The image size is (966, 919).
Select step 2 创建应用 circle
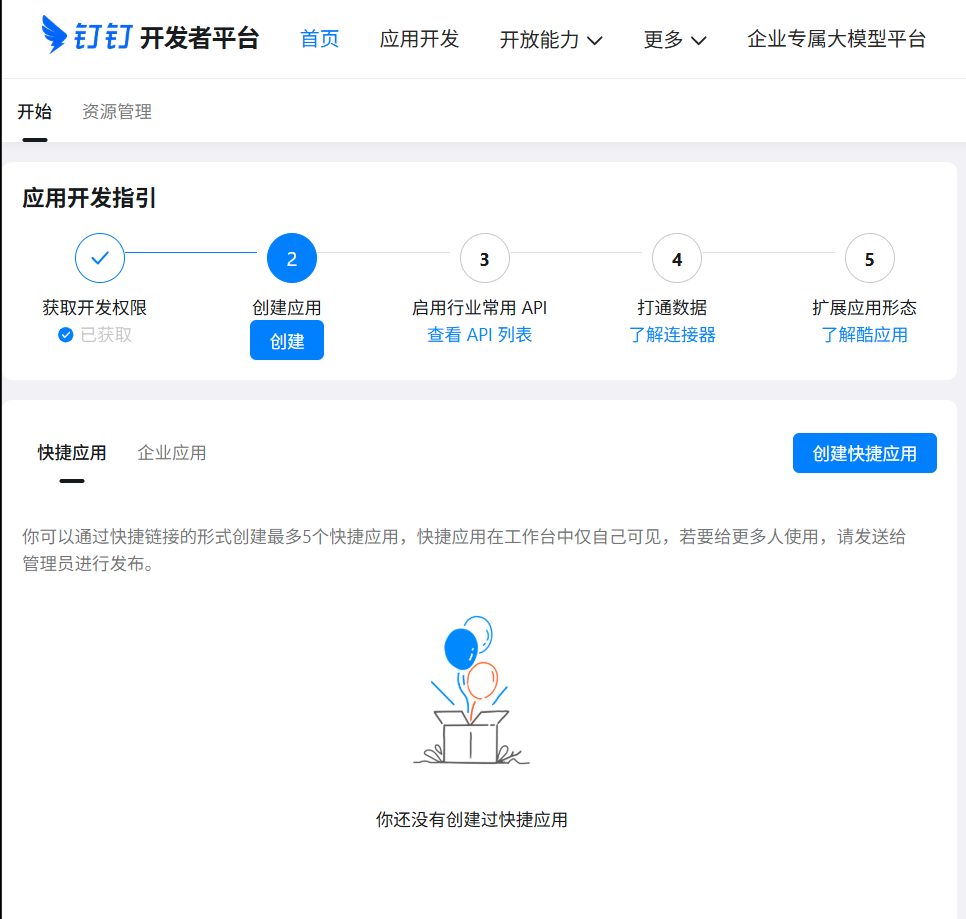[291, 258]
